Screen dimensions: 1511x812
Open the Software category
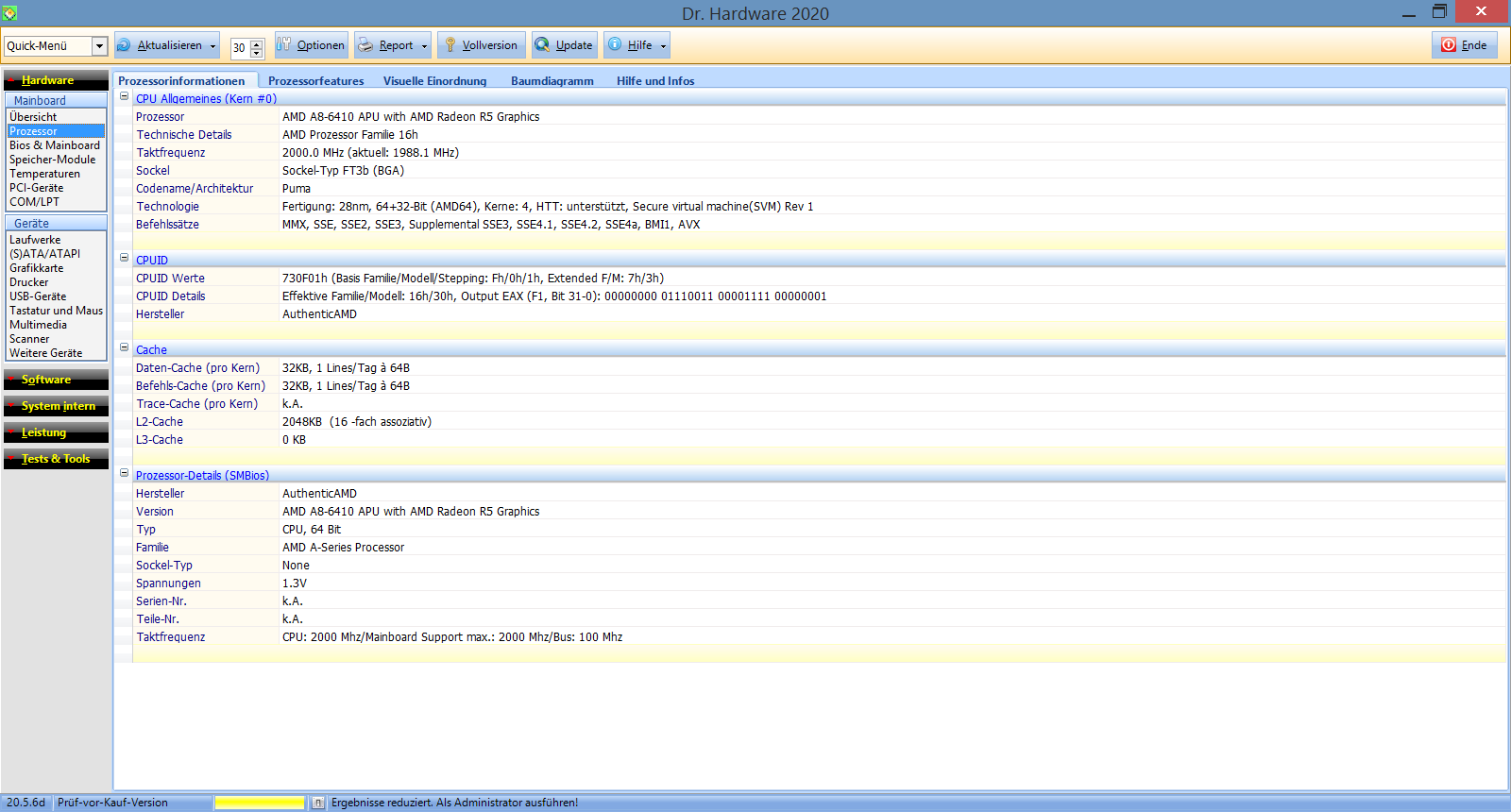tap(56, 380)
